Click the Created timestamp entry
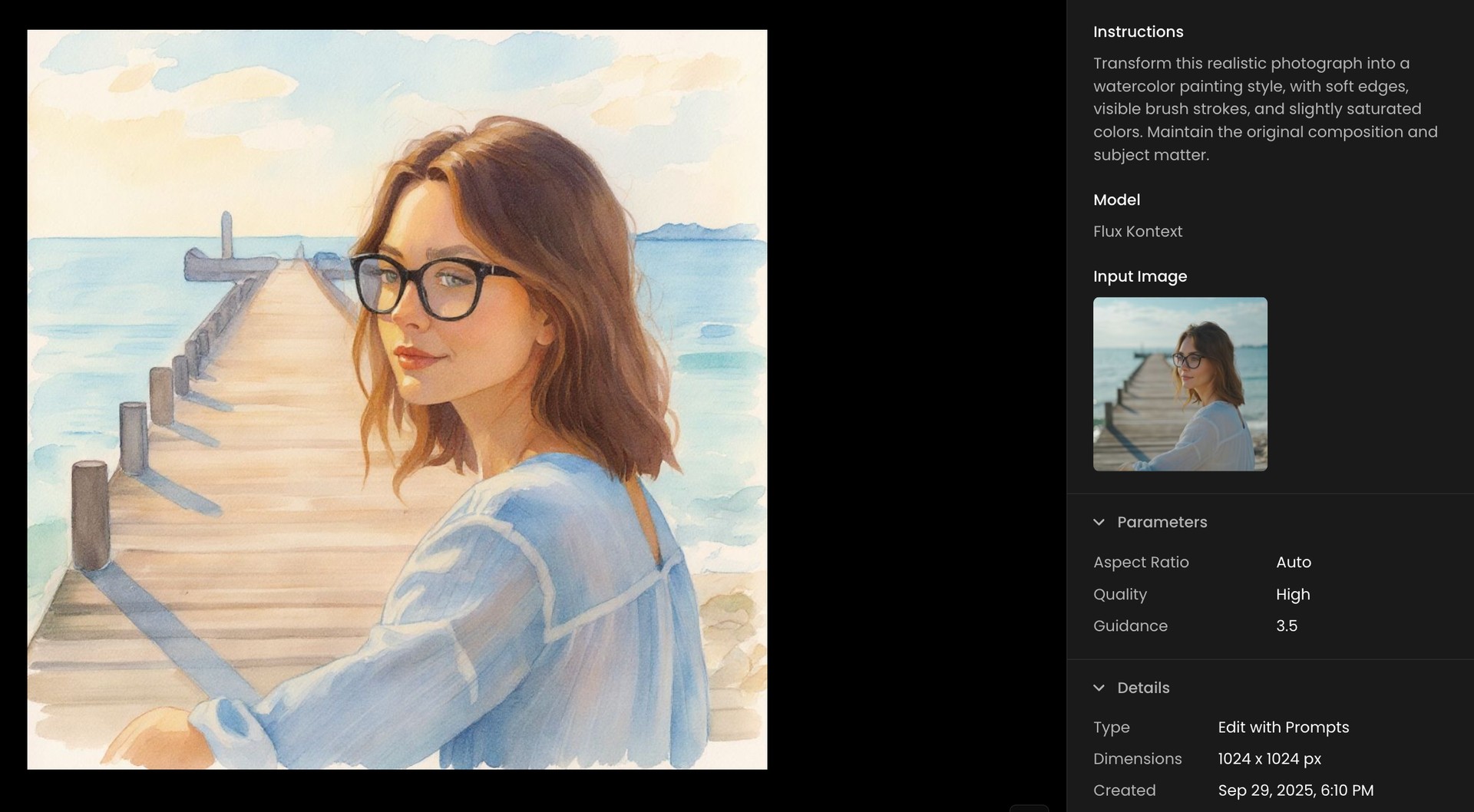1474x812 pixels. (1295, 790)
